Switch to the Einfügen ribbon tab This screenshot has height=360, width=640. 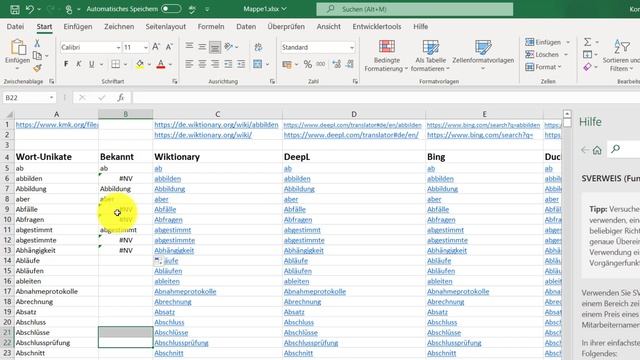click(78, 27)
